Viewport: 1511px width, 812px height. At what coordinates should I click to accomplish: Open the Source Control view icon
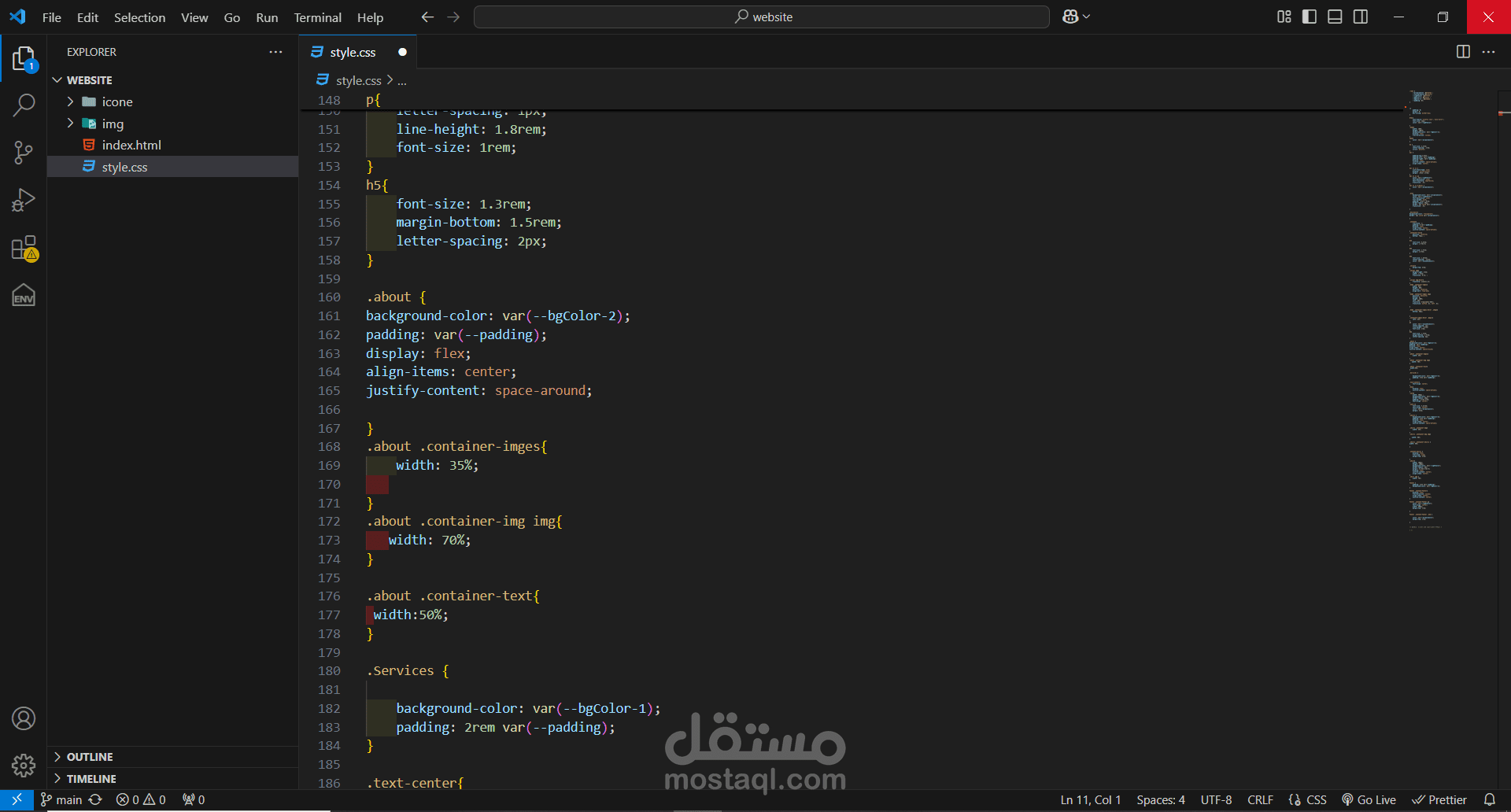click(x=24, y=153)
